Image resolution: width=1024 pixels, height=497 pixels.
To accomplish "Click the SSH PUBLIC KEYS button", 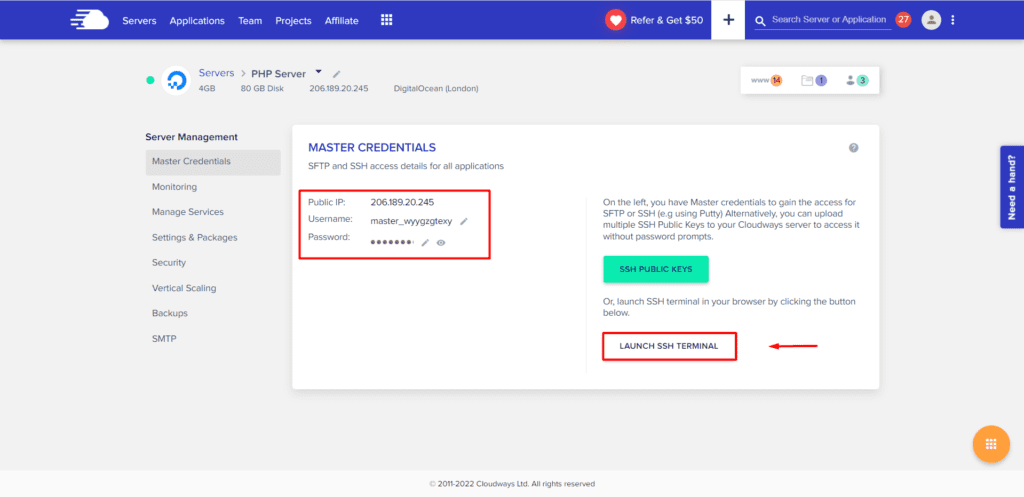I will pyautogui.click(x=655, y=269).
